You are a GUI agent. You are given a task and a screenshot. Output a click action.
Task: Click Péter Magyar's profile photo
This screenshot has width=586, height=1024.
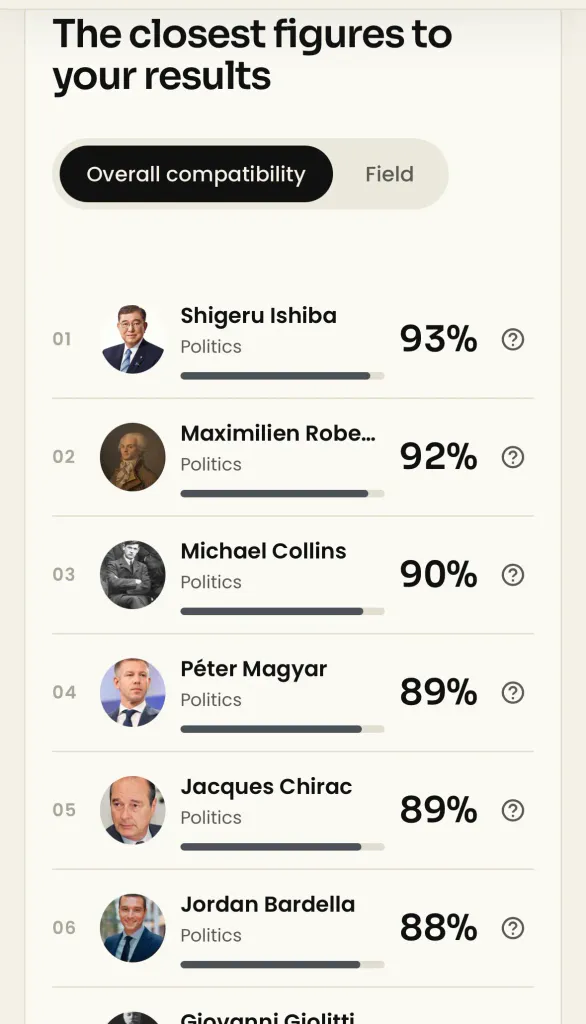133,692
